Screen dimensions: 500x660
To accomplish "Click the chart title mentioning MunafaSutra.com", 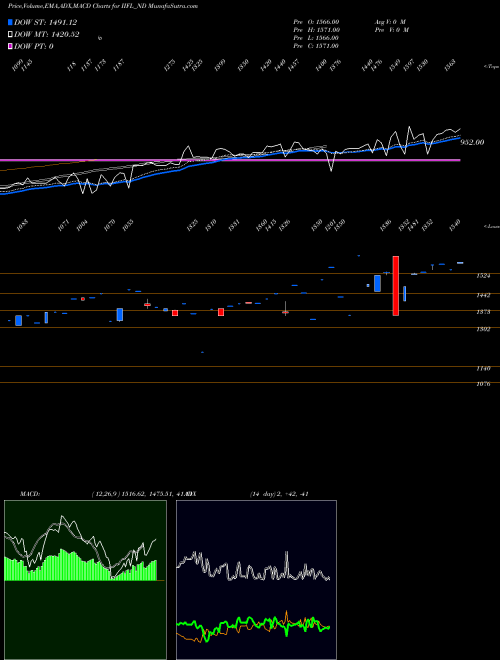I will click(103, 6).
